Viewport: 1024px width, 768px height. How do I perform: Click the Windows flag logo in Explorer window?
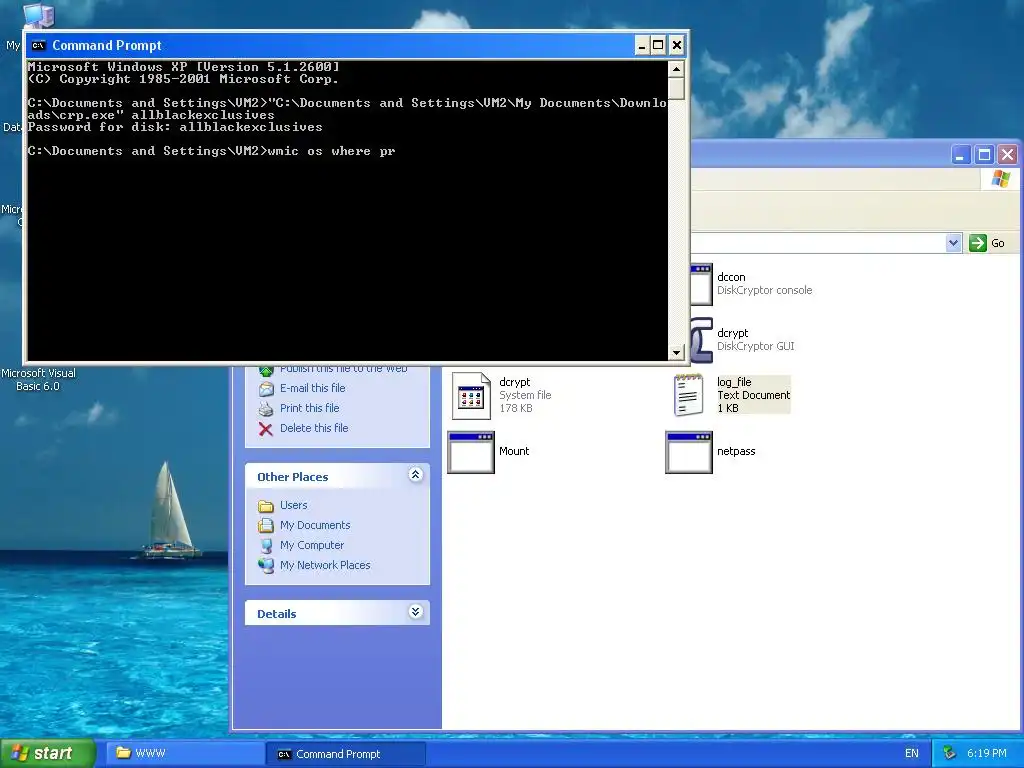click(x=1000, y=178)
